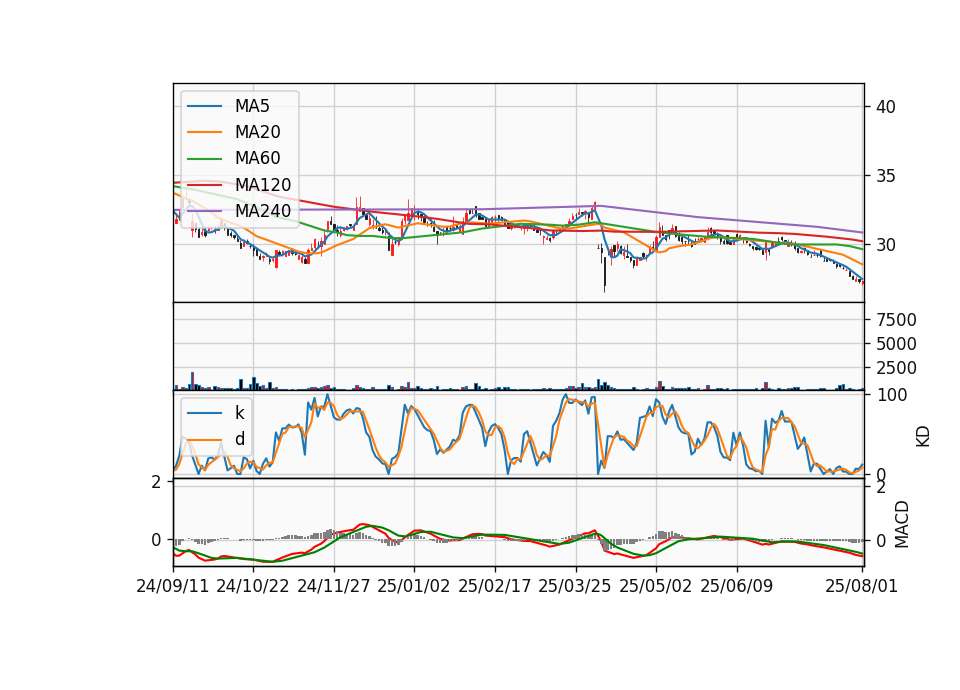Click the price axis value 40
Screen dimensions: 960x690
tap(886, 107)
